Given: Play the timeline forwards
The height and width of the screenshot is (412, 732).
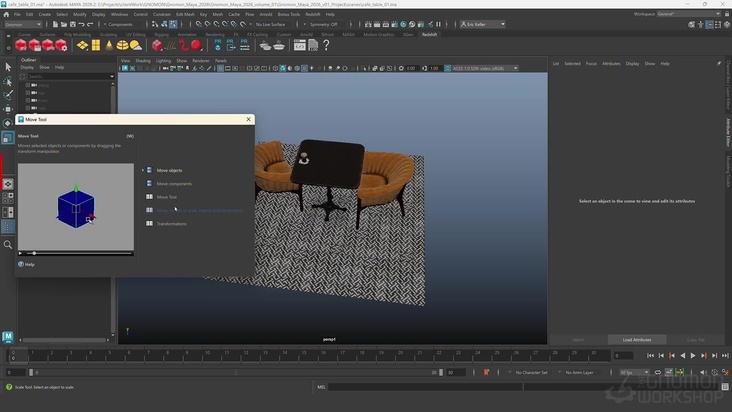Looking at the screenshot, I should [693, 356].
